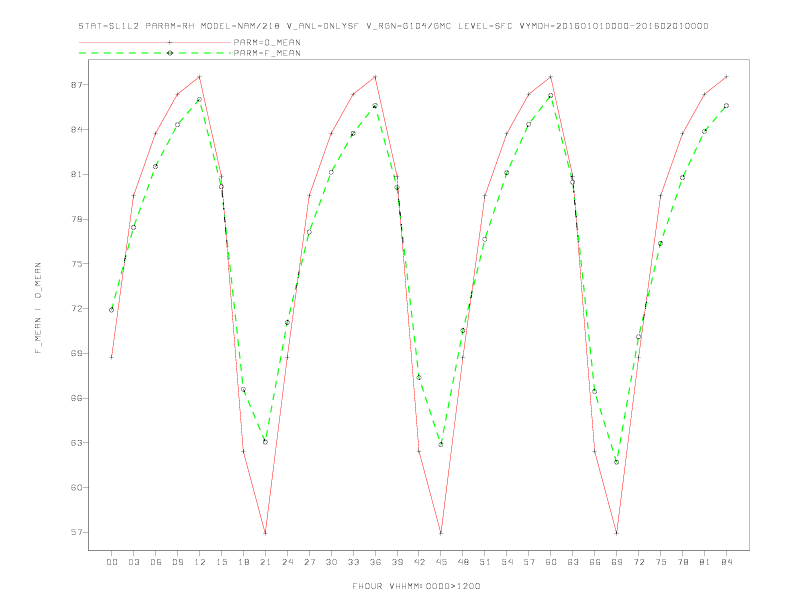This screenshot has height=612, width=792.
Task: Click the 'FHOUR VHHMM:0000>1200' x-axis title
Action: (416, 586)
